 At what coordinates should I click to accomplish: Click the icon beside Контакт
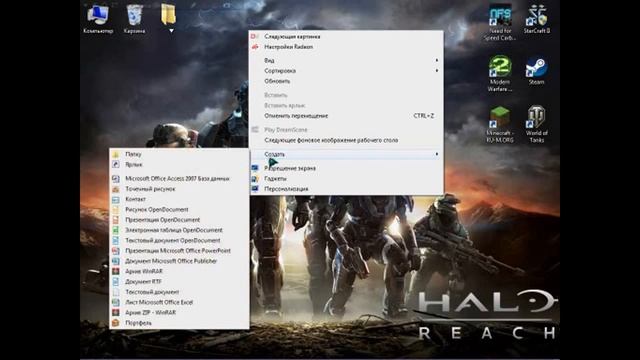pyautogui.click(x=116, y=199)
